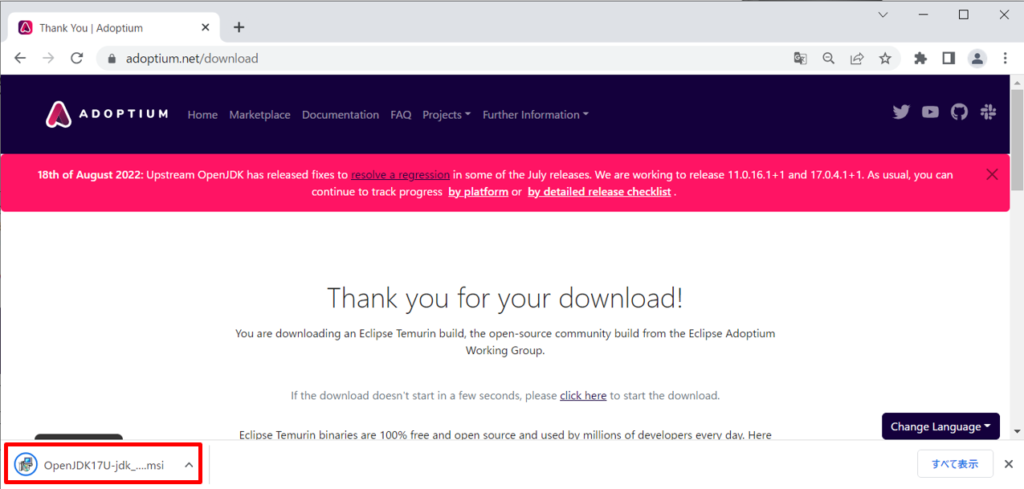Open FAQ navigation item
This screenshot has height=489, width=1024.
tap(401, 114)
